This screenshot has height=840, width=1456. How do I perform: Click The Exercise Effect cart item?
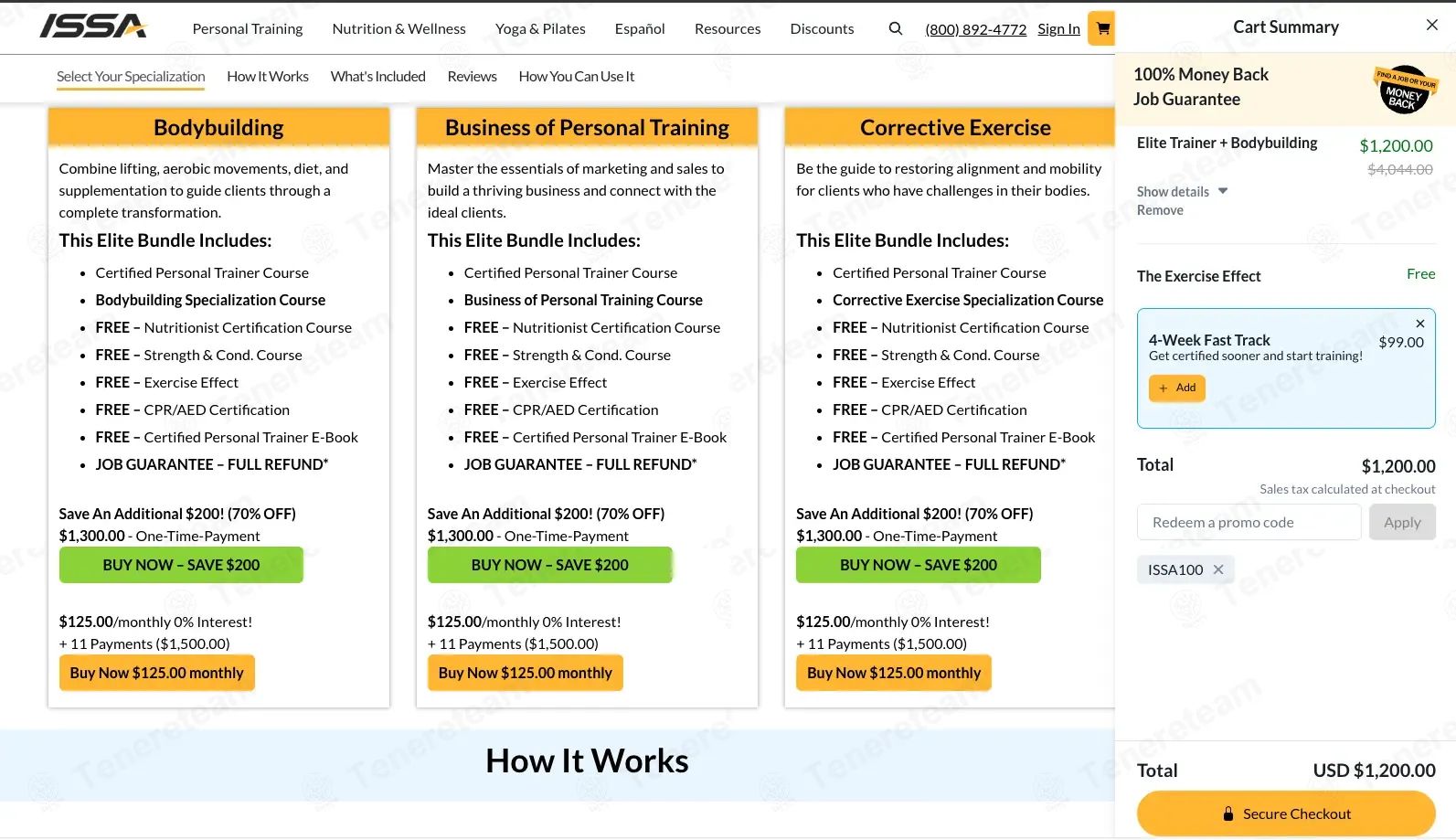pos(1198,276)
